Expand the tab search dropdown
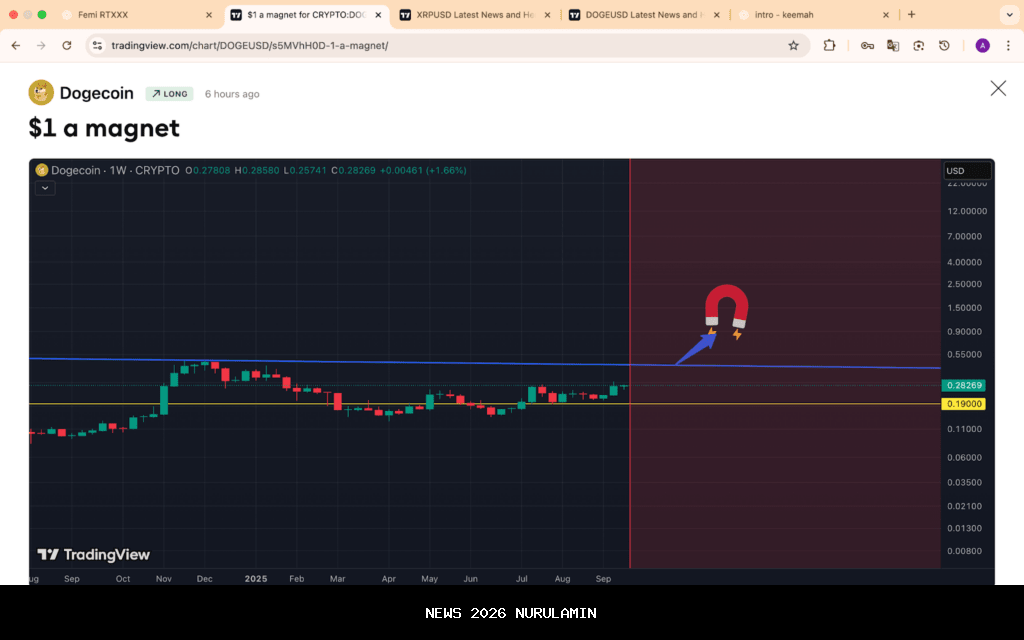The image size is (1024, 640). 1007,15
